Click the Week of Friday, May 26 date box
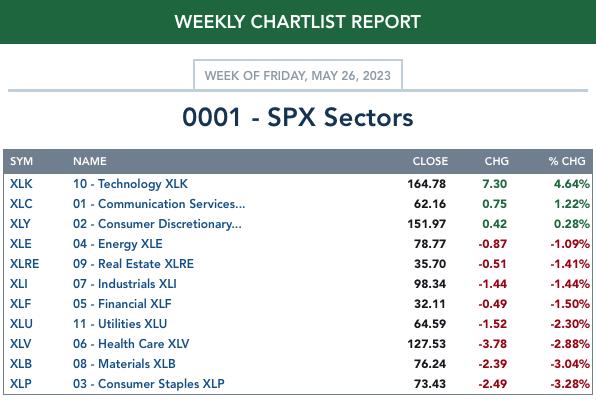Viewport: 596px width, 401px height. tap(298, 75)
